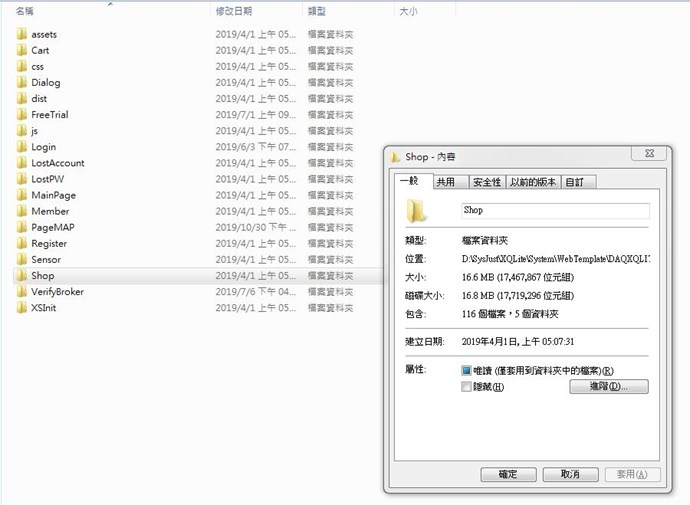The height and width of the screenshot is (505, 690).
Task: Click the Register folder icon
Action: [x=22, y=243]
